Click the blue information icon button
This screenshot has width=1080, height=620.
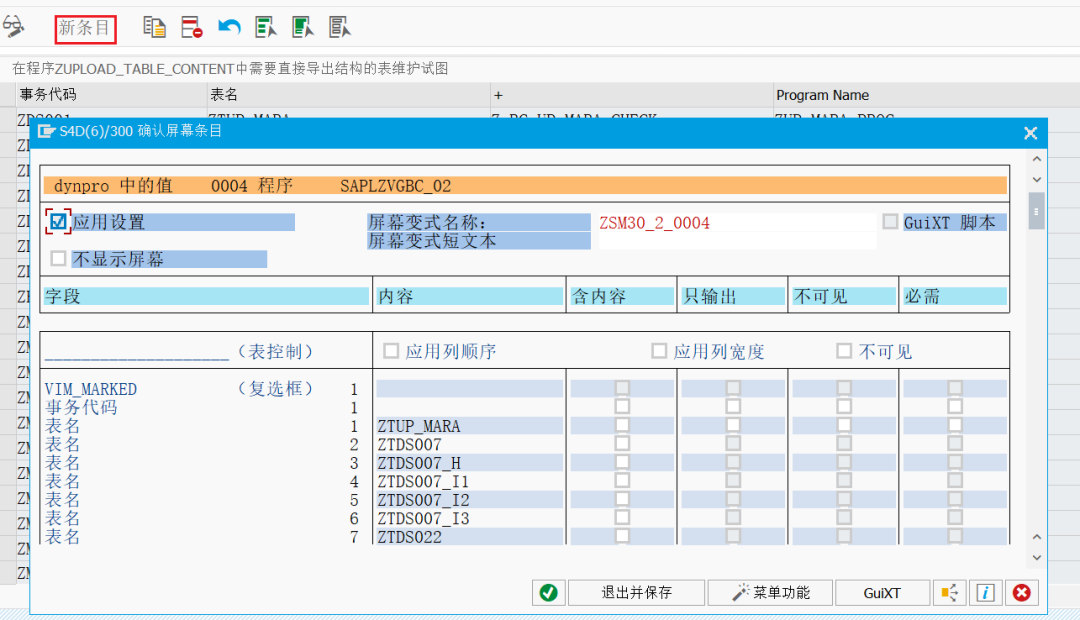[x=986, y=592]
